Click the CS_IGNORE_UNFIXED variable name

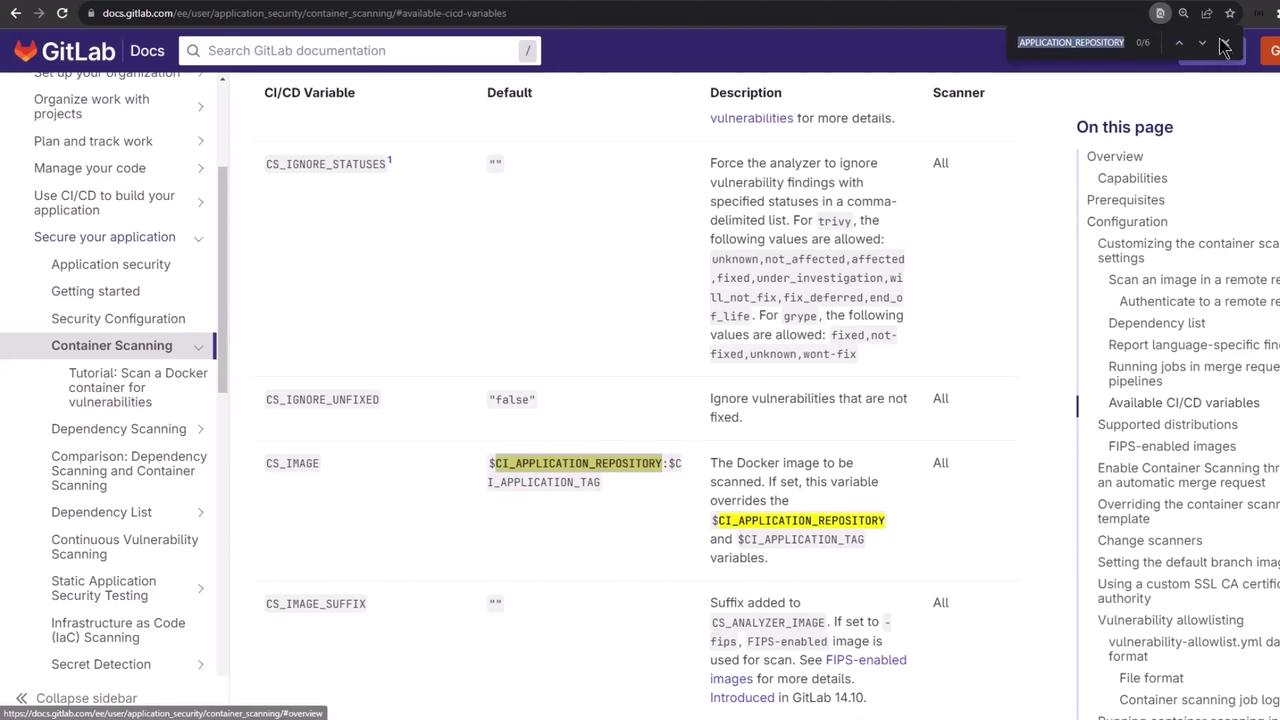[x=322, y=400]
